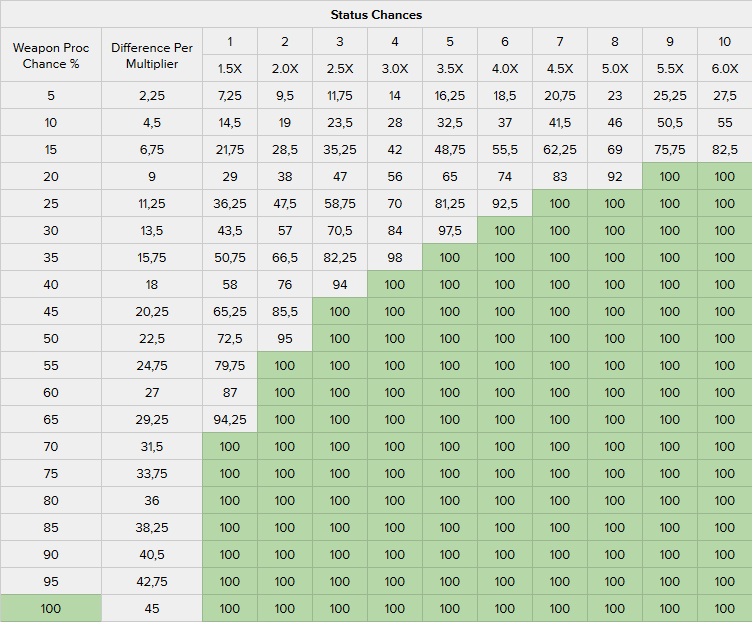Image resolution: width=752 pixels, height=622 pixels.
Task: Click the "82,25" cell in row 35
Action: pyautogui.click(x=340, y=258)
